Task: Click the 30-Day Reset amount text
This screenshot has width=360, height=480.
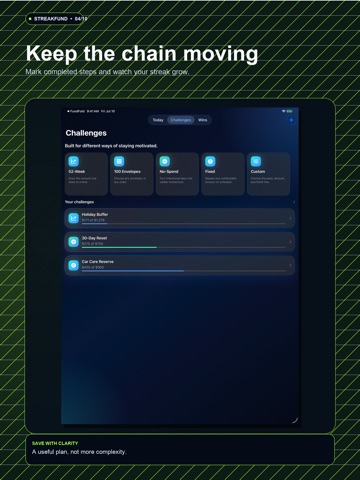Action: point(92,244)
